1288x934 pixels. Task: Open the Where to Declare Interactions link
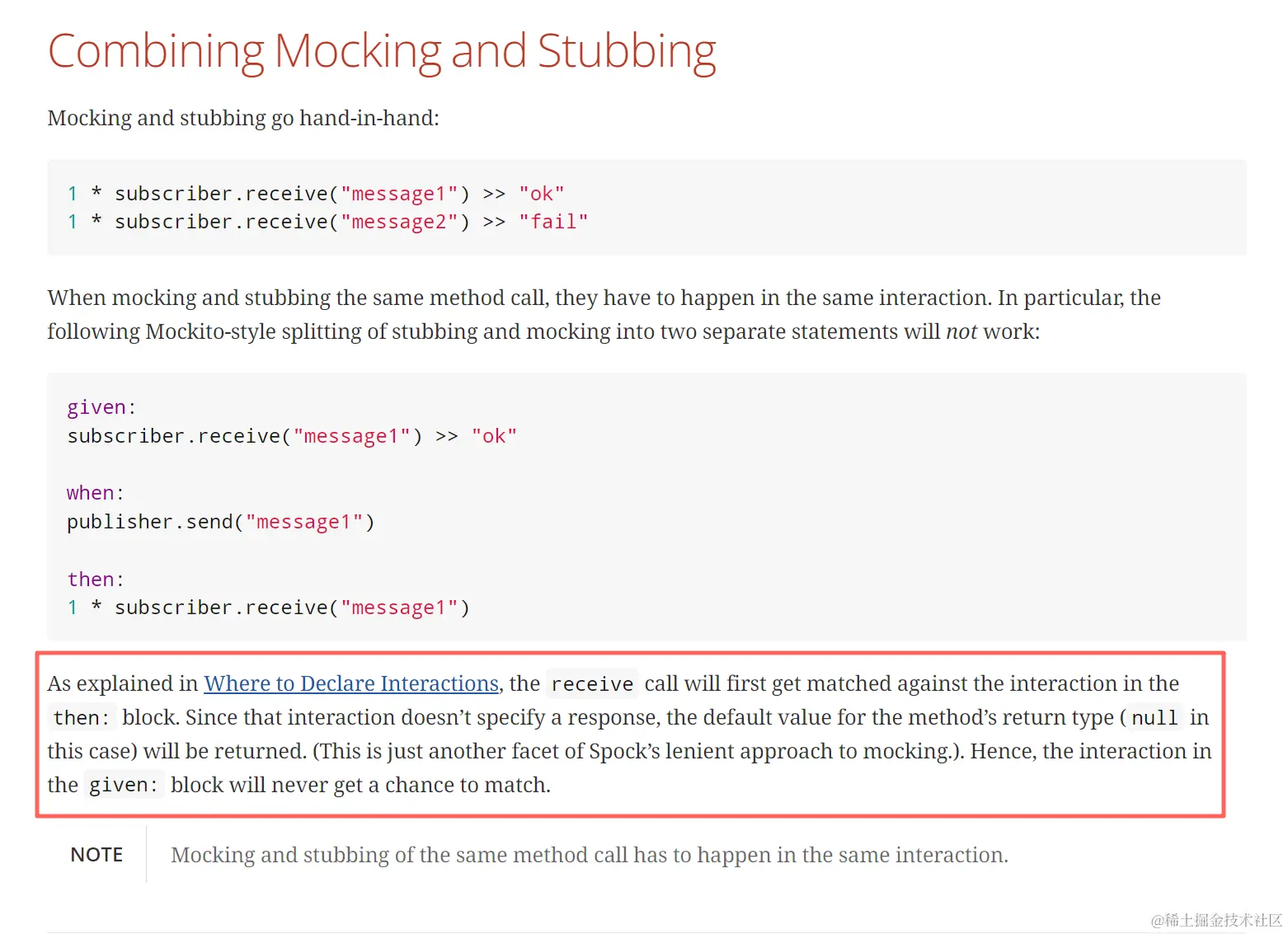(351, 683)
